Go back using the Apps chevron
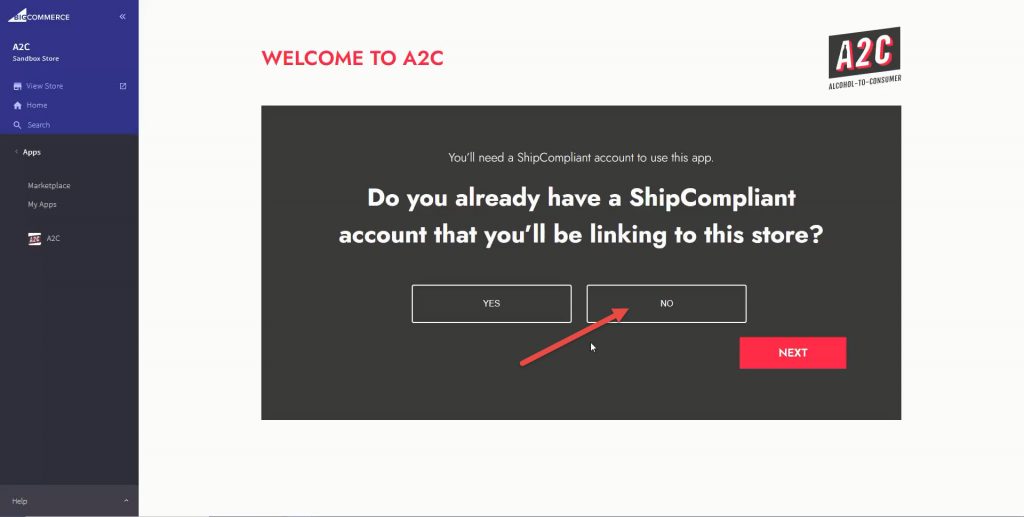 coord(16,152)
